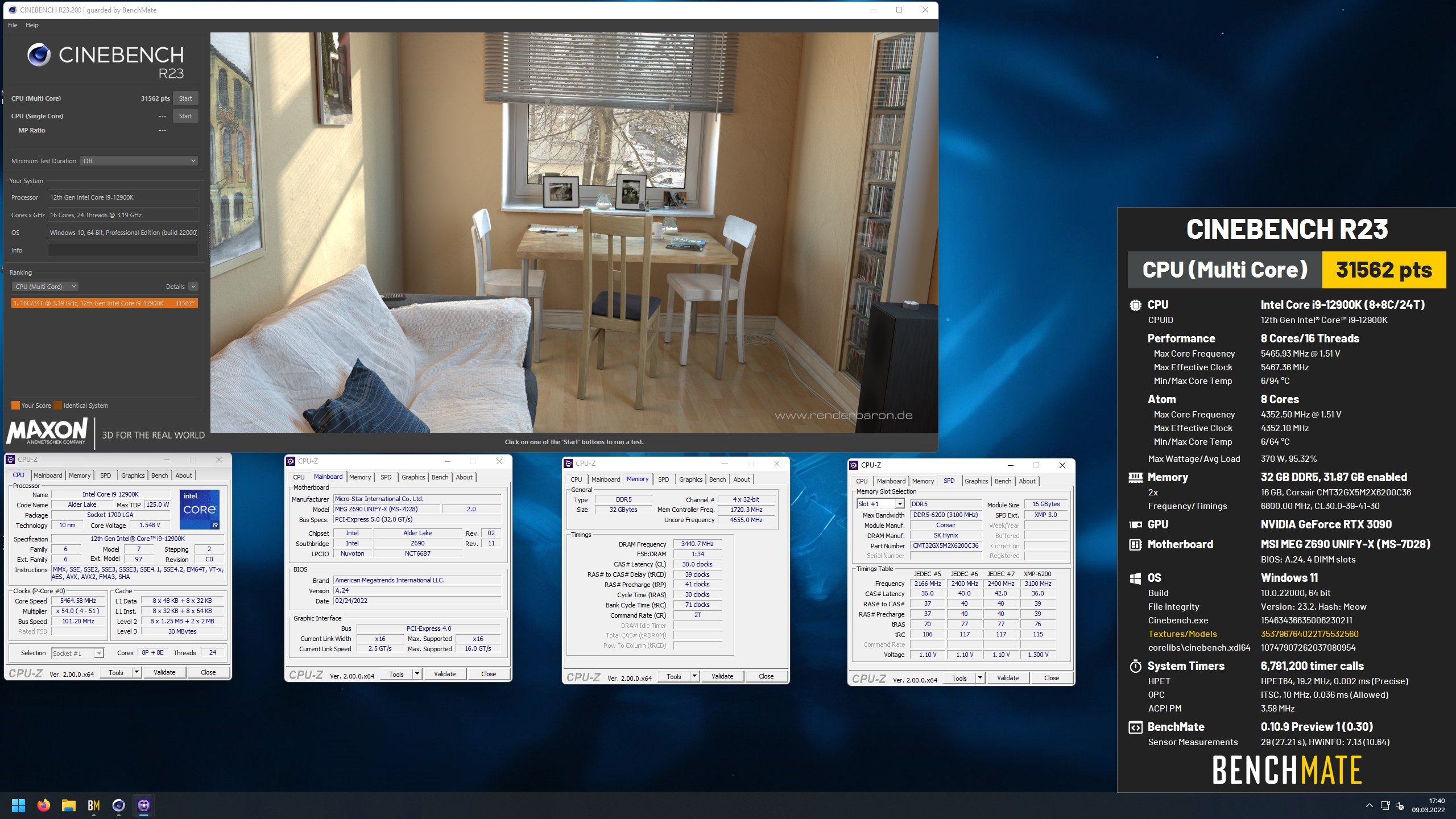Switch to Mainboard tab in first CPU-Z window
The height and width of the screenshot is (819, 1456).
(x=48, y=475)
